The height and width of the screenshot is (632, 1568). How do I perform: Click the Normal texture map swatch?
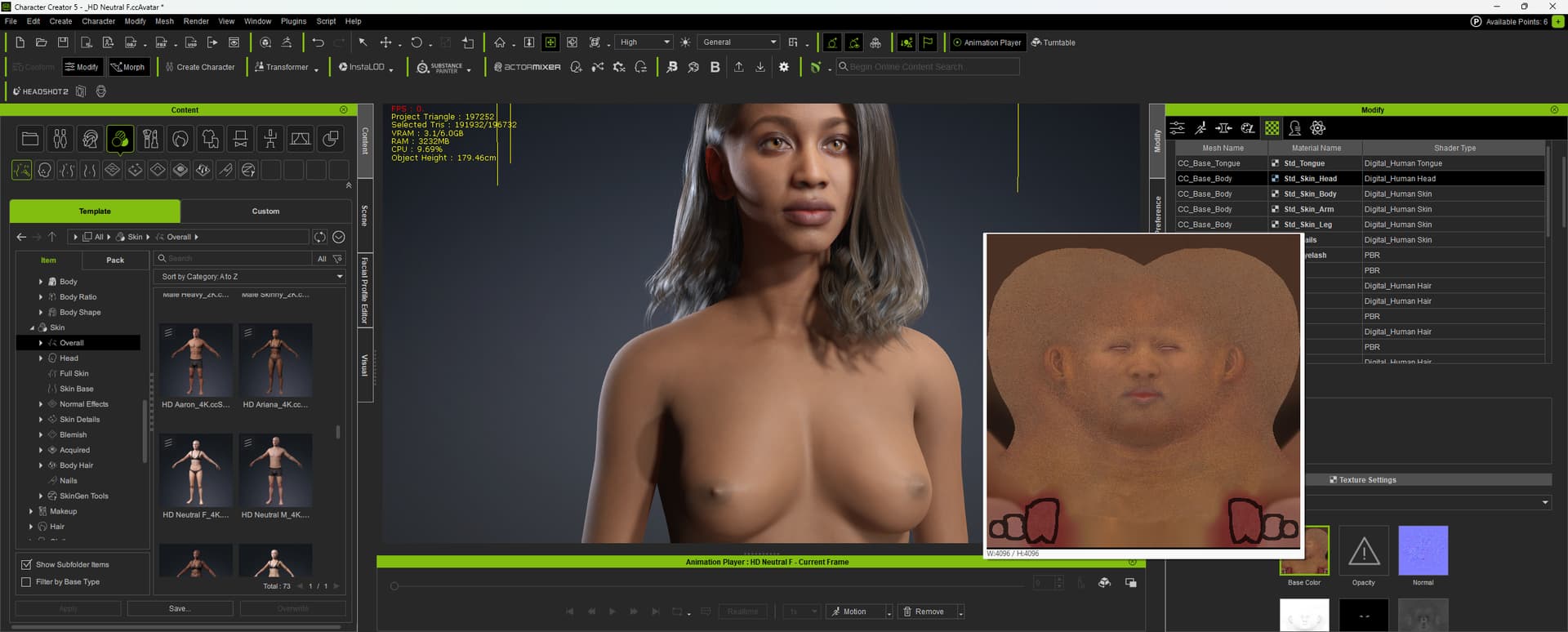[x=1423, y=551]
